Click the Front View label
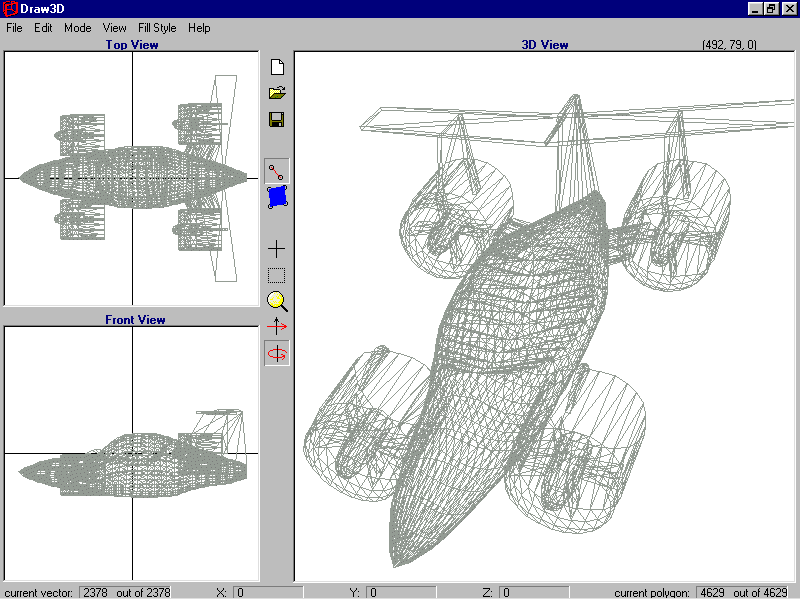The height and width of the screenshot is (600, 800). coord(135,320)
